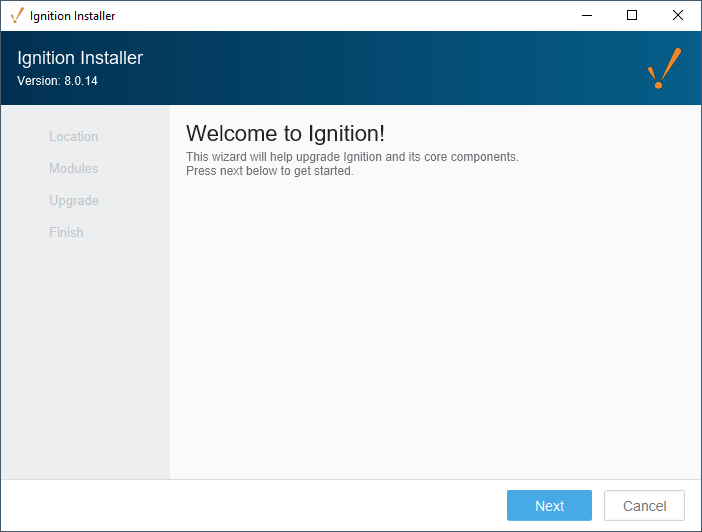
Task: Click the 'Version: 8.0.14' text
Action: coord(57,81)
